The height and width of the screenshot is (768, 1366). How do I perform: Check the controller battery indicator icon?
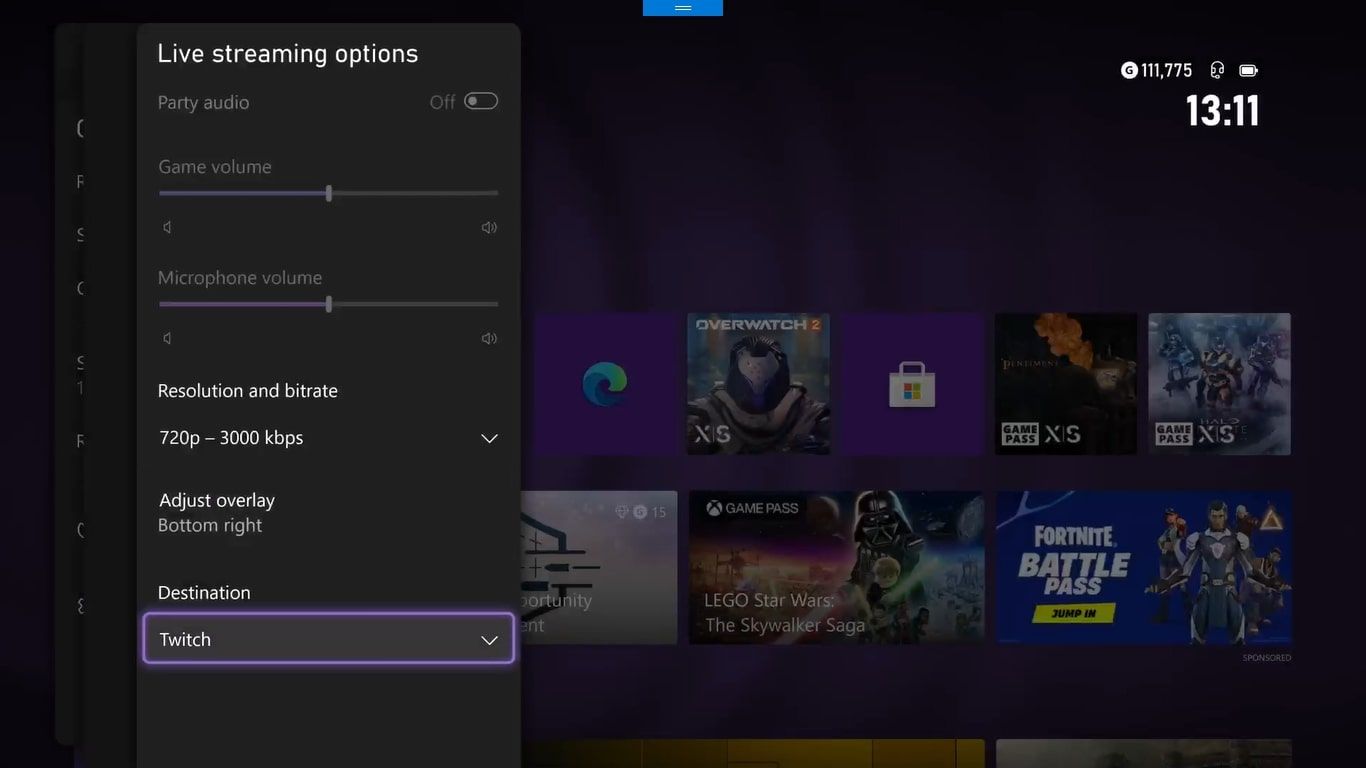click(1248, 69)
